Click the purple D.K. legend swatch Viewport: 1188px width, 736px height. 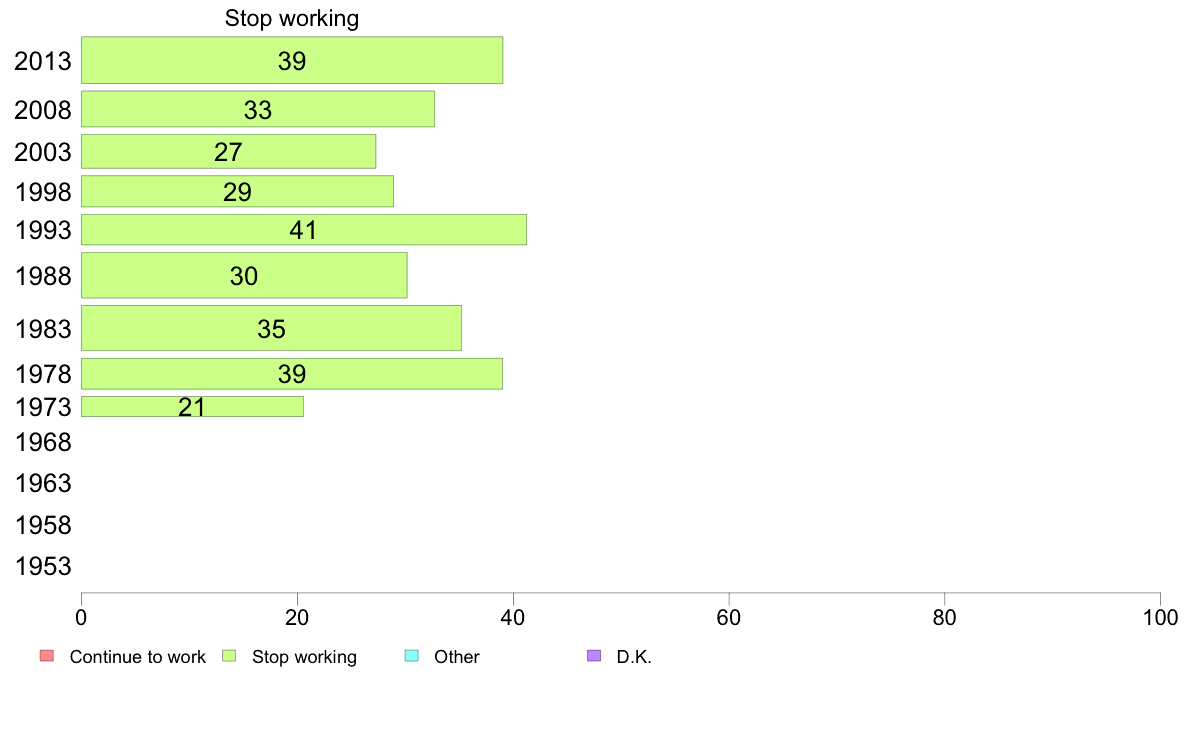594,656
